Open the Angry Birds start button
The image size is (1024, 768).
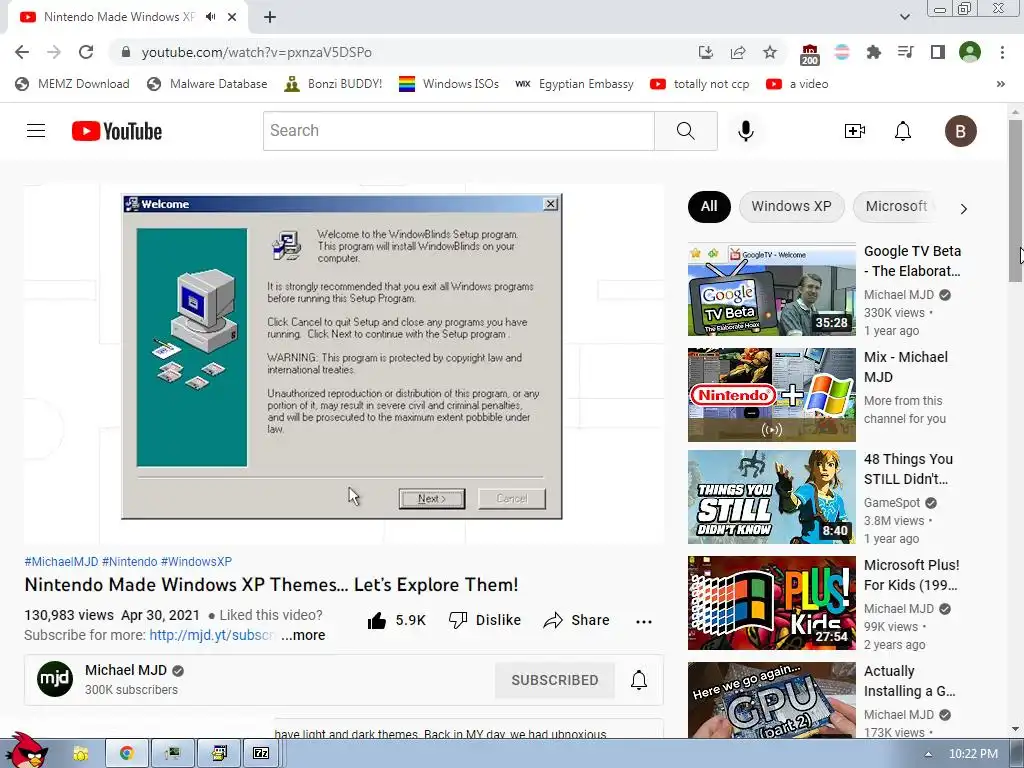[x=26, y=751]
